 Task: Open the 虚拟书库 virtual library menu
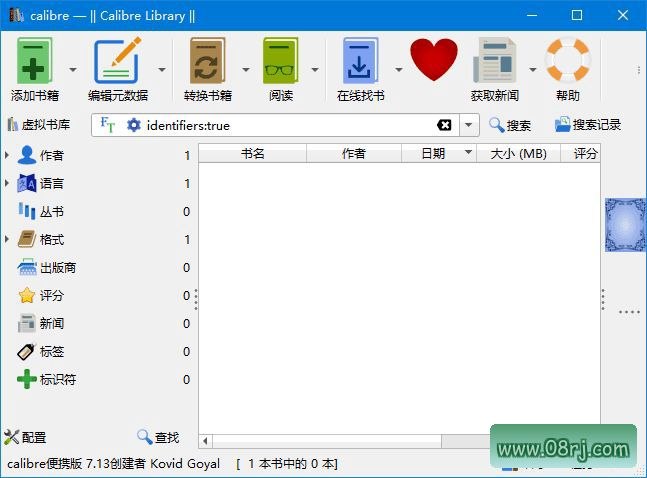39,124
